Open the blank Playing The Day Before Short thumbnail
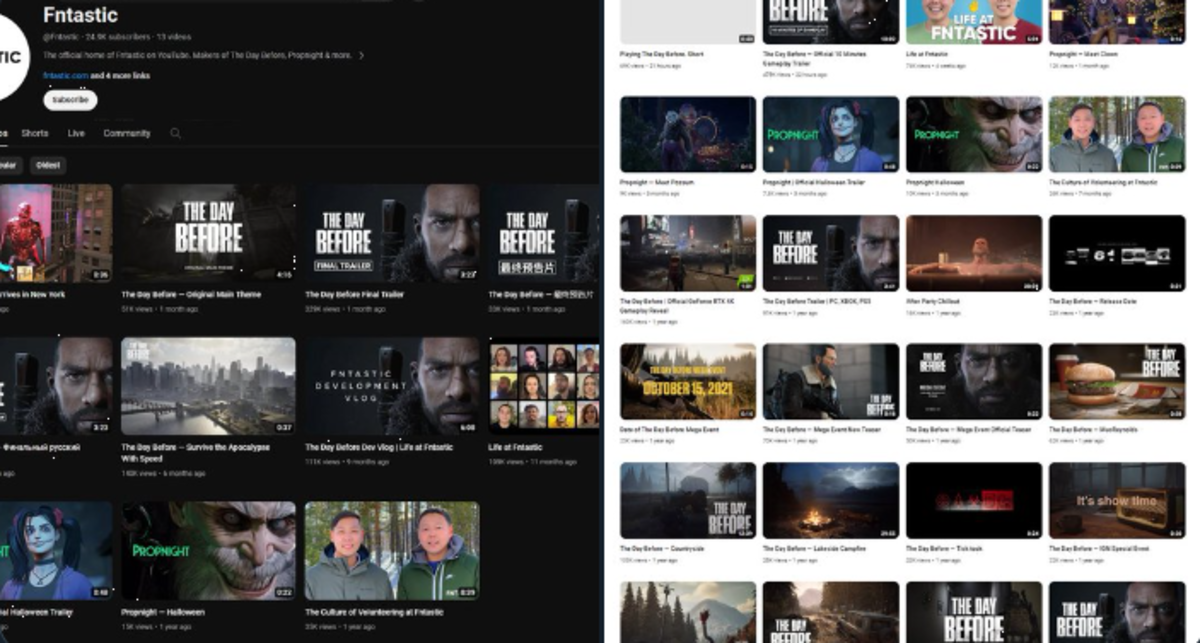The height and width of the screenshot is (643, 1200). (688, 22)
